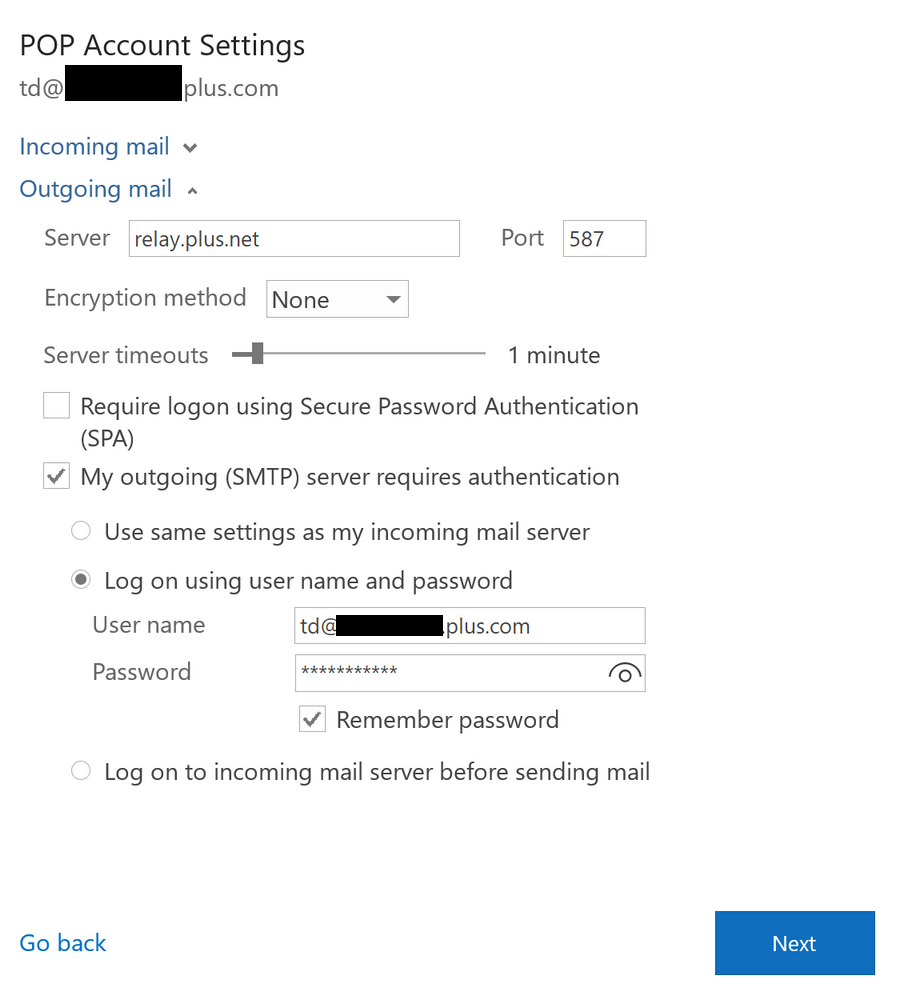Click the User name text box
This screenshot has width=901, height=999.
pos(470,626)
